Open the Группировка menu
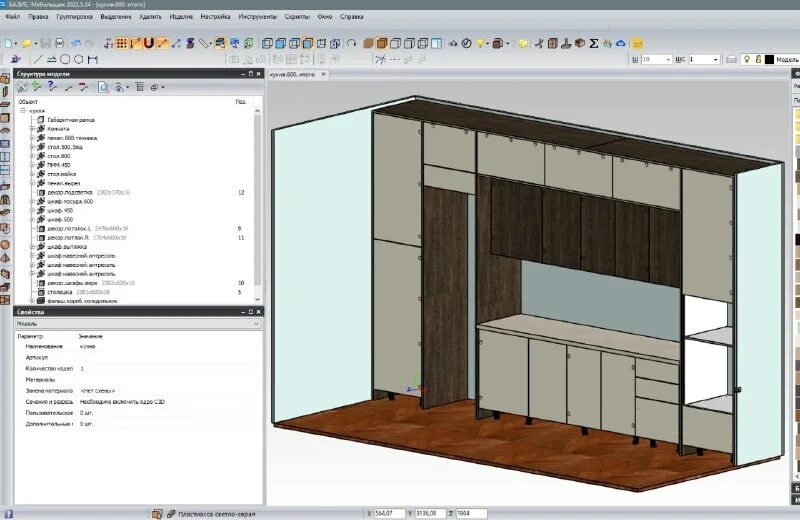This screenshot has width=800, height=520. [74, 17]
